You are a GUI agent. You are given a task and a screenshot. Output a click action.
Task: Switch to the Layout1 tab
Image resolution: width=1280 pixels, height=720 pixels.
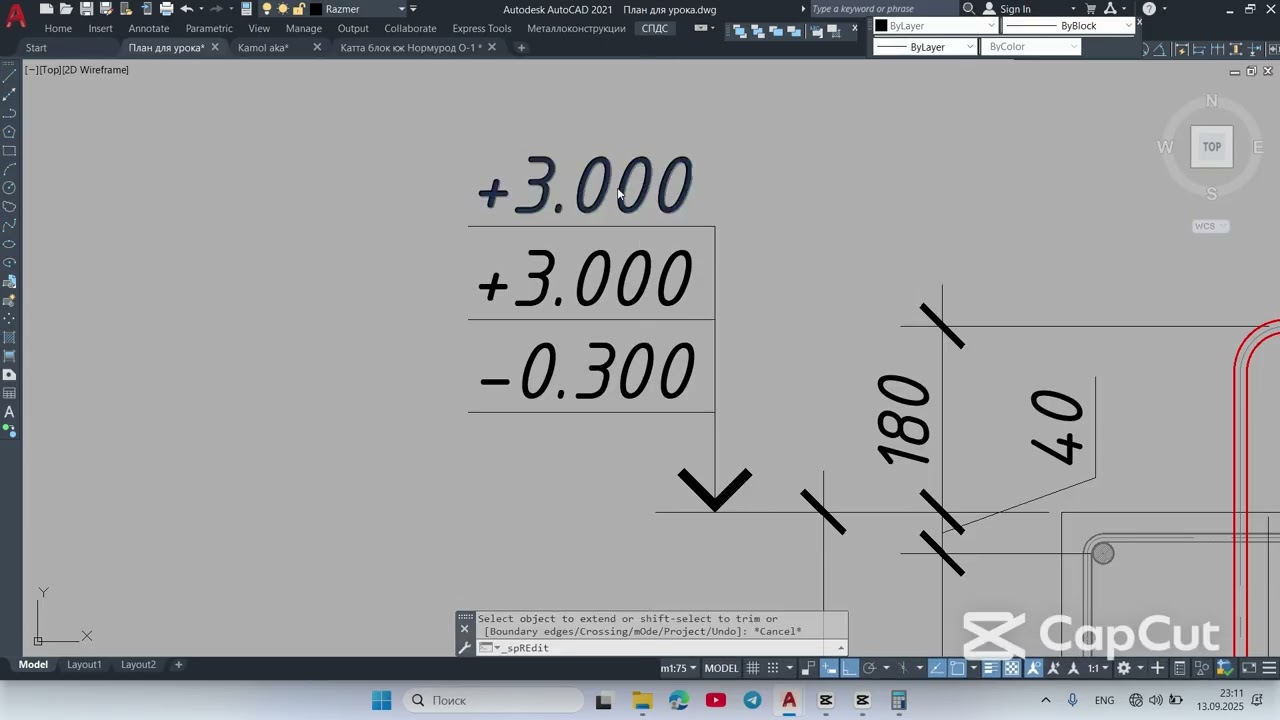coord(84,664)
